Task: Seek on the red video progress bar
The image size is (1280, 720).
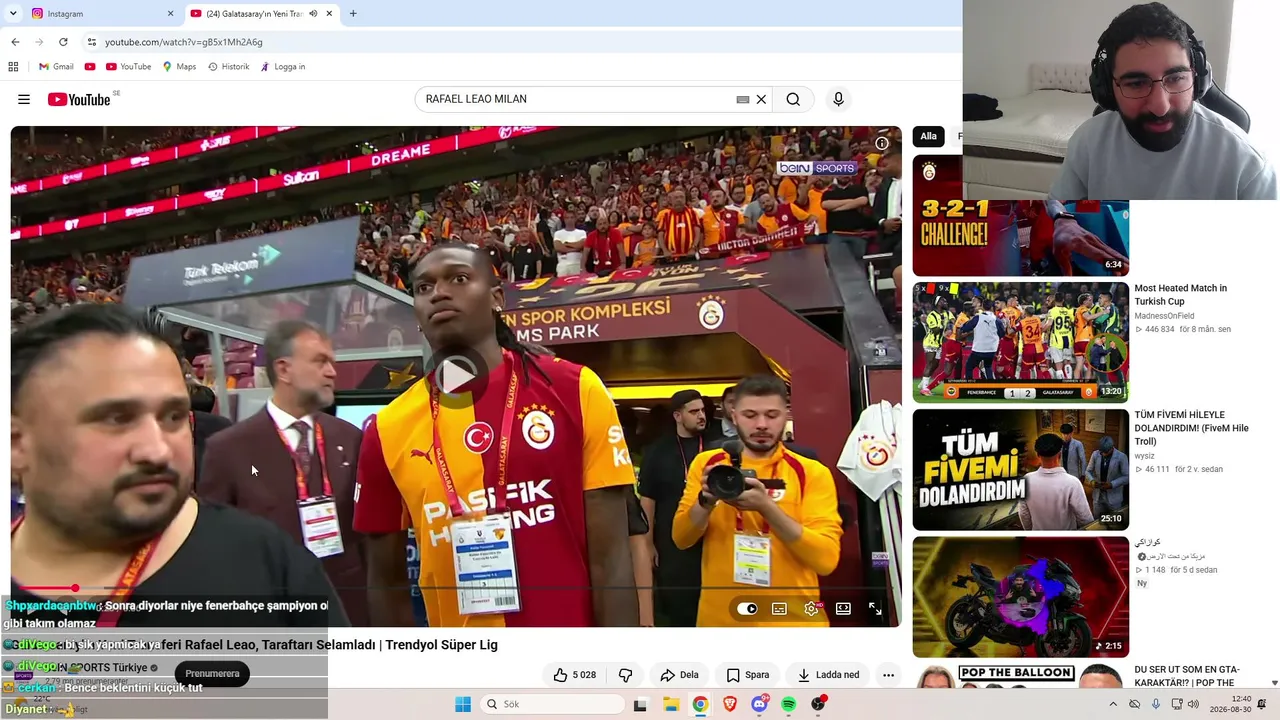Action: (x=456, y=588)
